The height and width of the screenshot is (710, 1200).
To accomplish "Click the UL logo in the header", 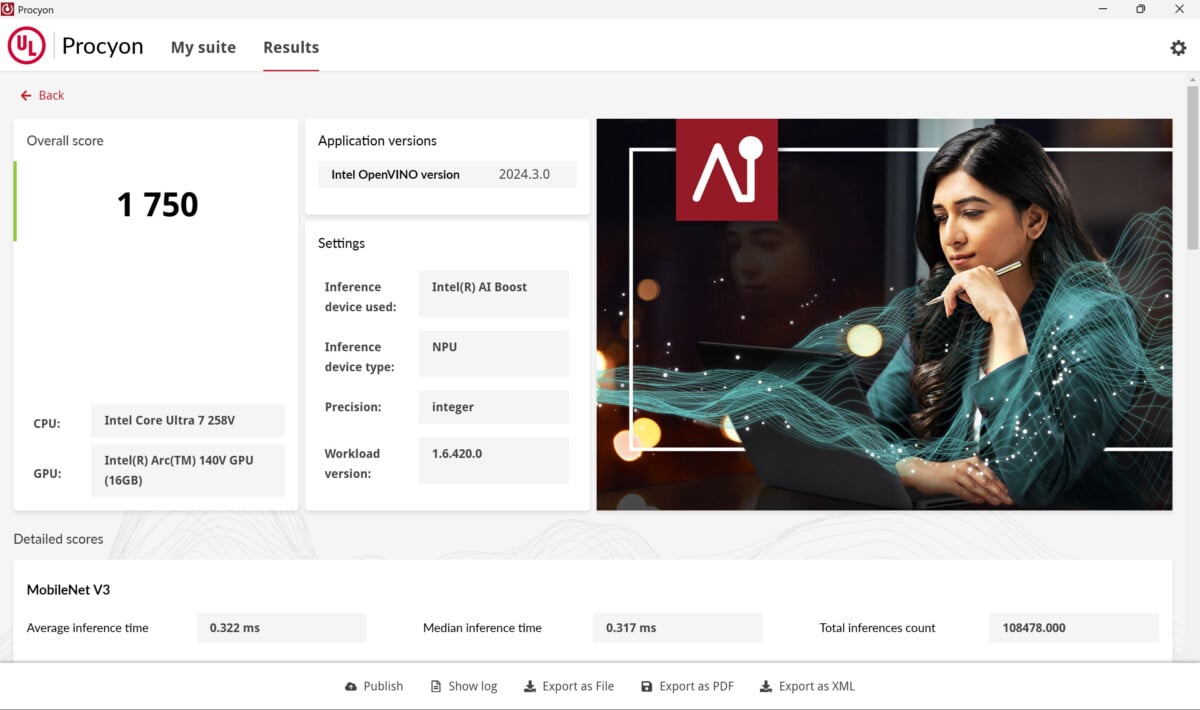I will (27, 46).
